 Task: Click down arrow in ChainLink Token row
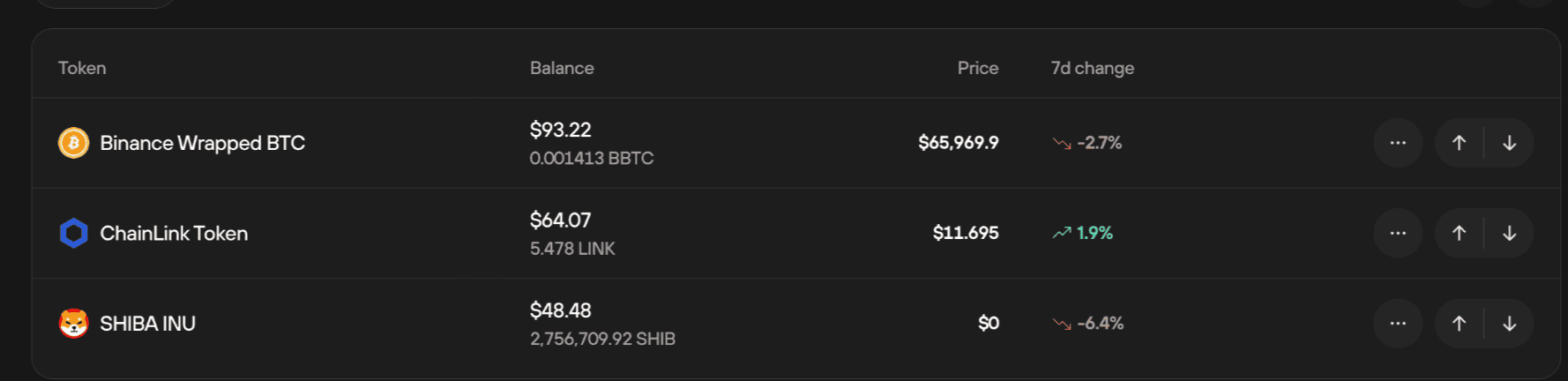[1509, 233]
